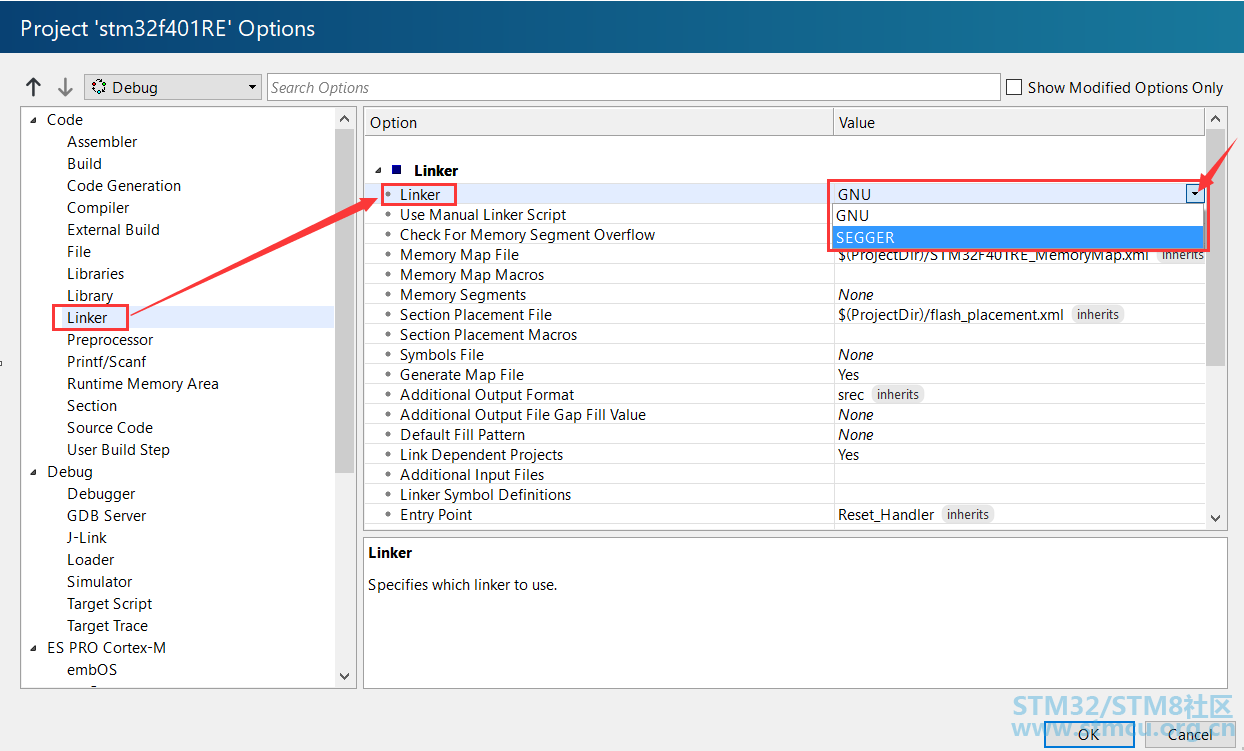
Task: Enable Show Modified Options Only checkbox
Action: [1014, 87]
